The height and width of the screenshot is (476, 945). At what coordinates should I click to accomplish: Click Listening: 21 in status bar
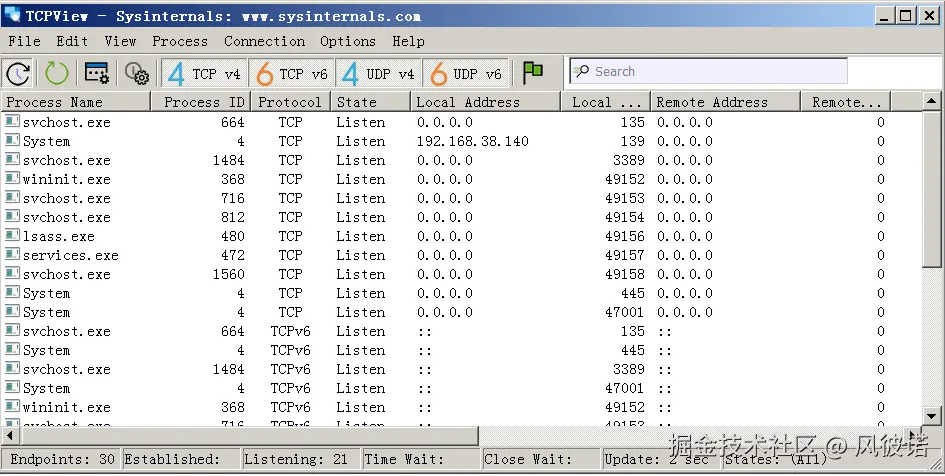tap(295, 459)
